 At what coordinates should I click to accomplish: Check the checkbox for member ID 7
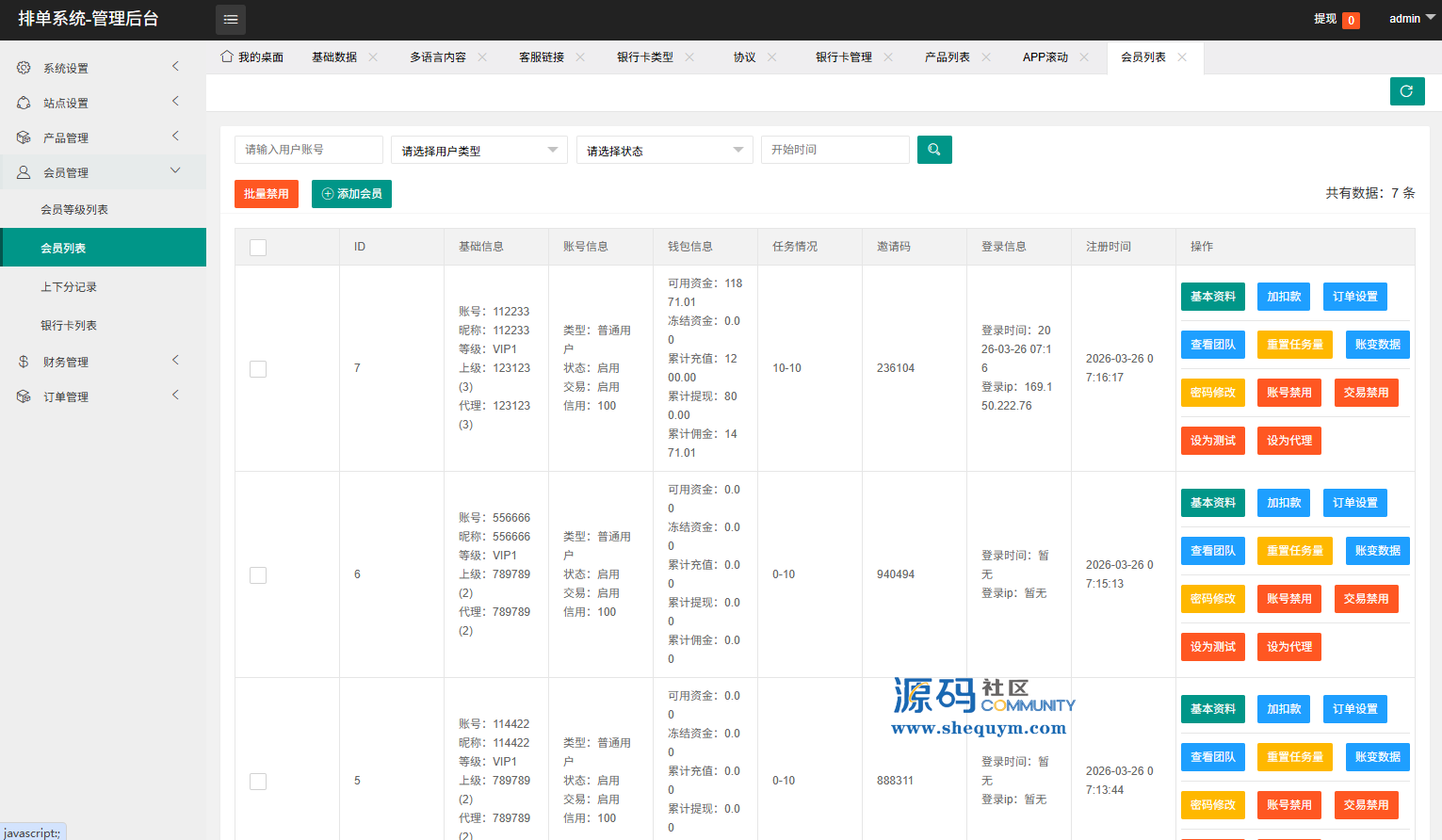tap(258, 369)
